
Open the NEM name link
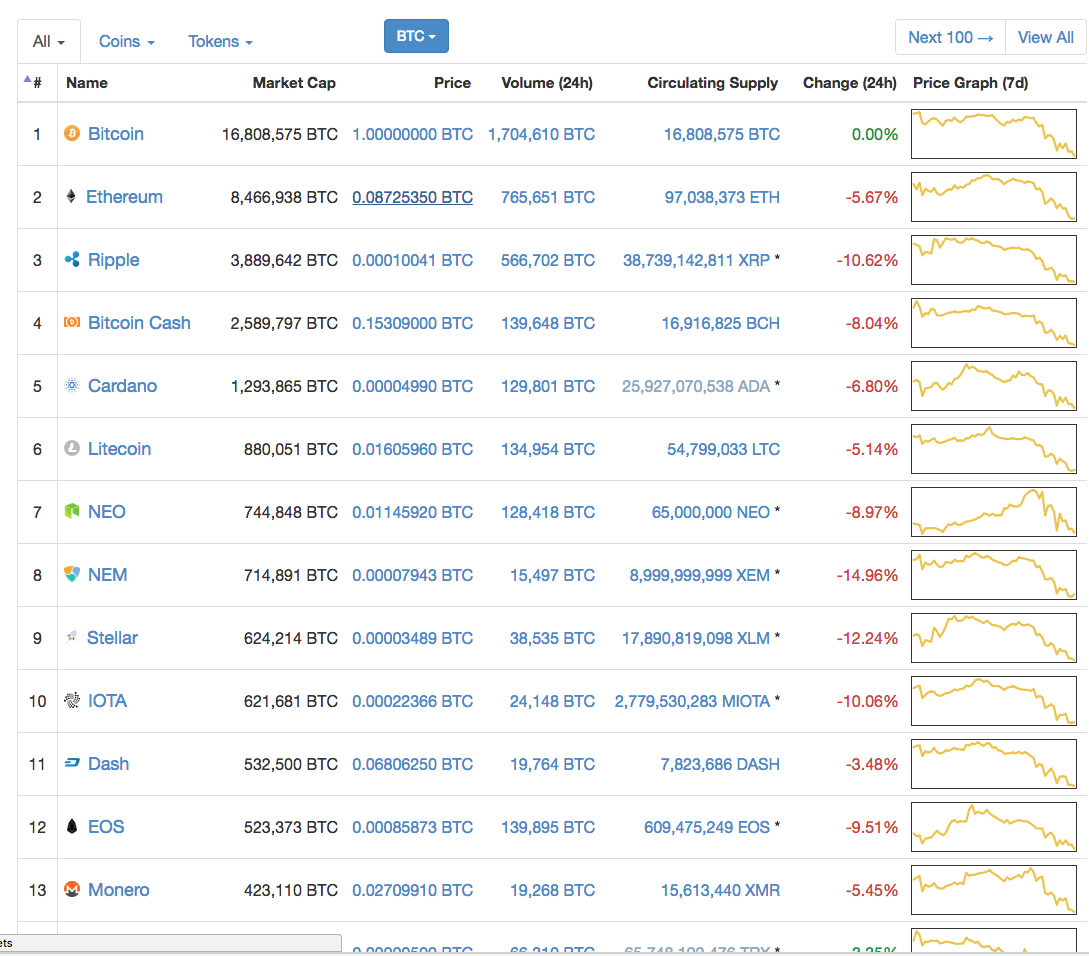pos(108,575)
